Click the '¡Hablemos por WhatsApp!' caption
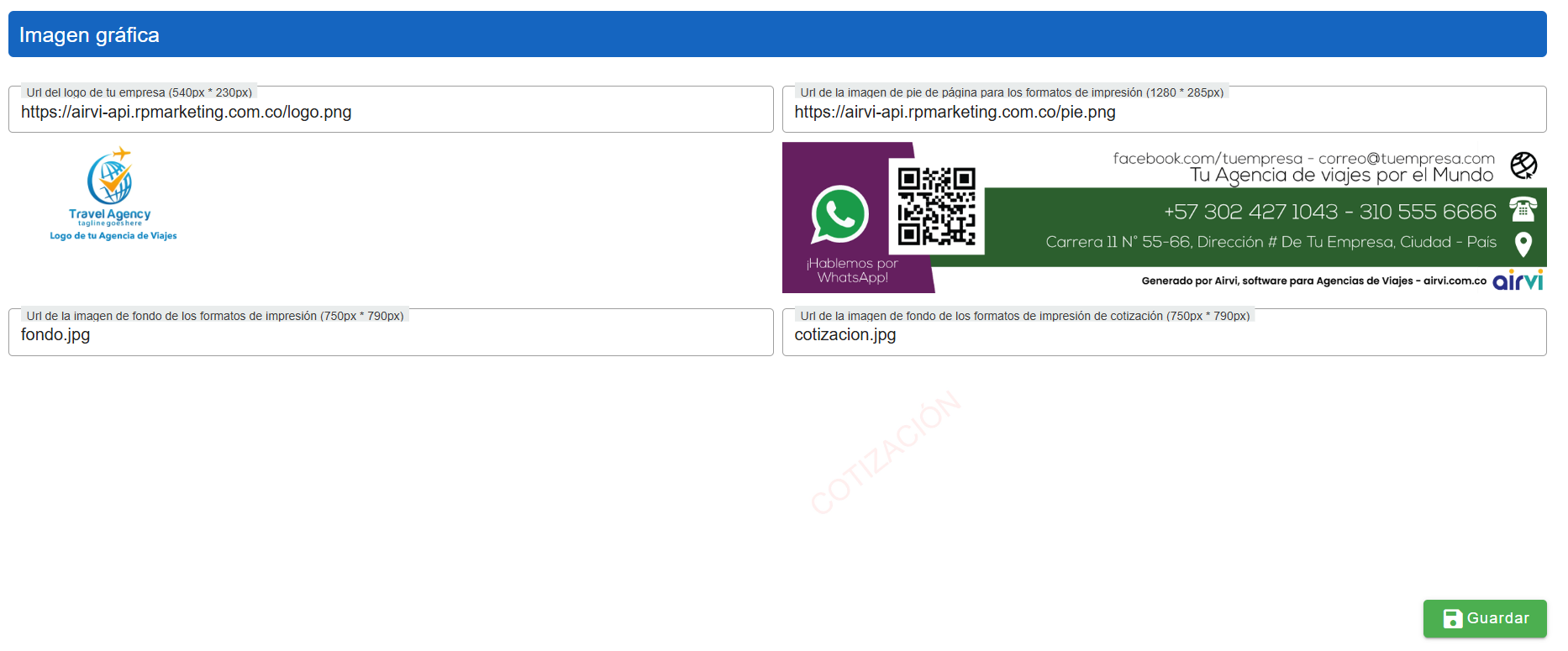The width and height of the screenshot is (1568, 651). click(x=852, y=270)
